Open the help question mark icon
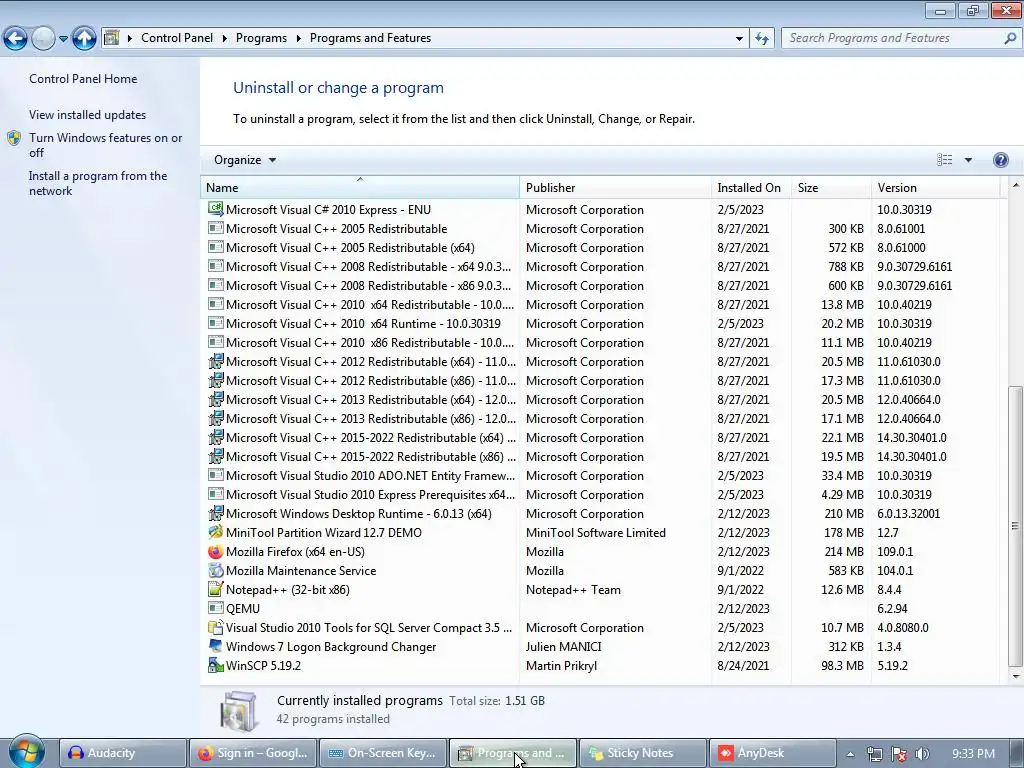The image size is (1024, 768). pos(1000,160)
